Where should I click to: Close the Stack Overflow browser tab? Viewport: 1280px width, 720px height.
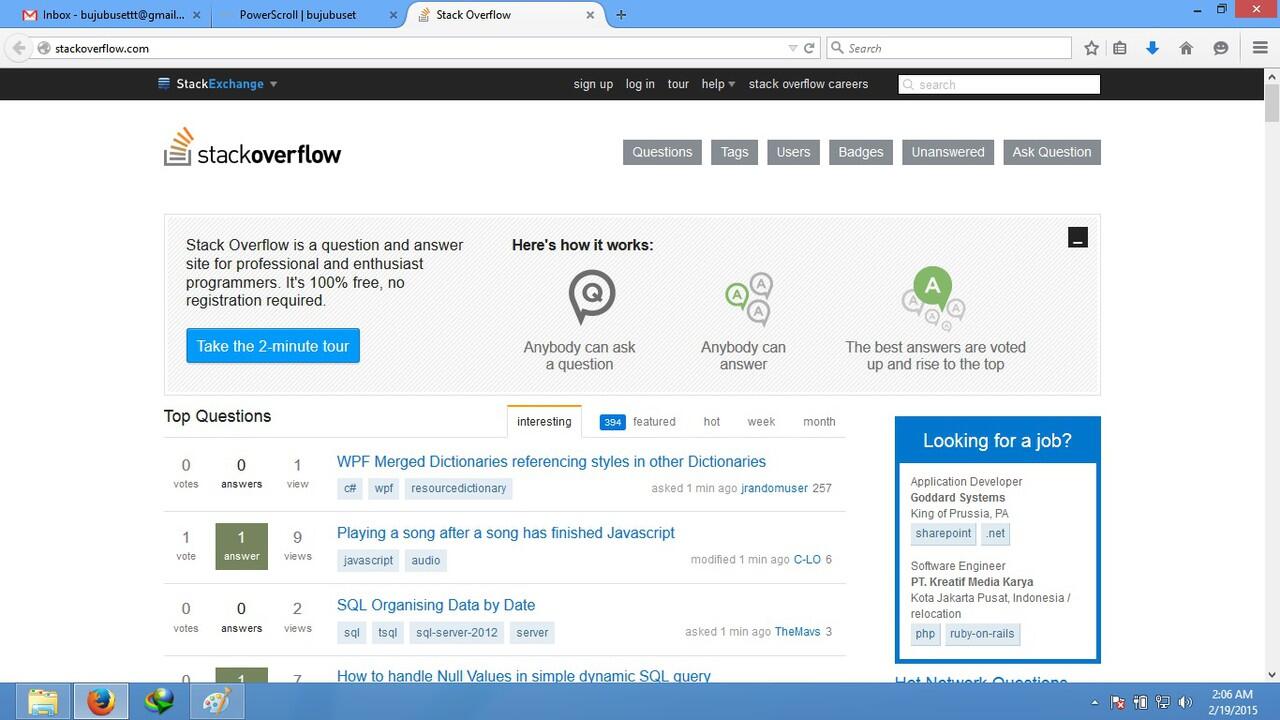point(591,15)
